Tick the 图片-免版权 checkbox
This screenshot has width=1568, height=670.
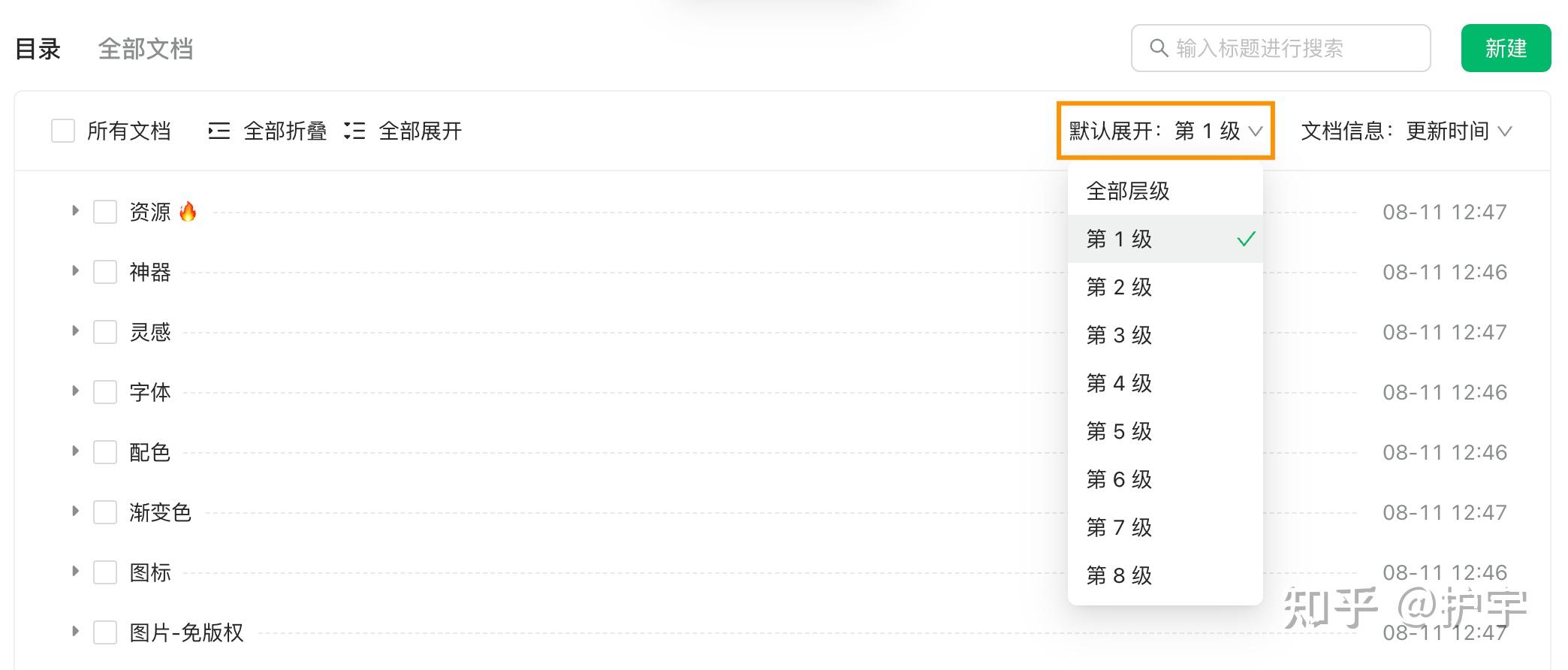click(x=105, y=632)
